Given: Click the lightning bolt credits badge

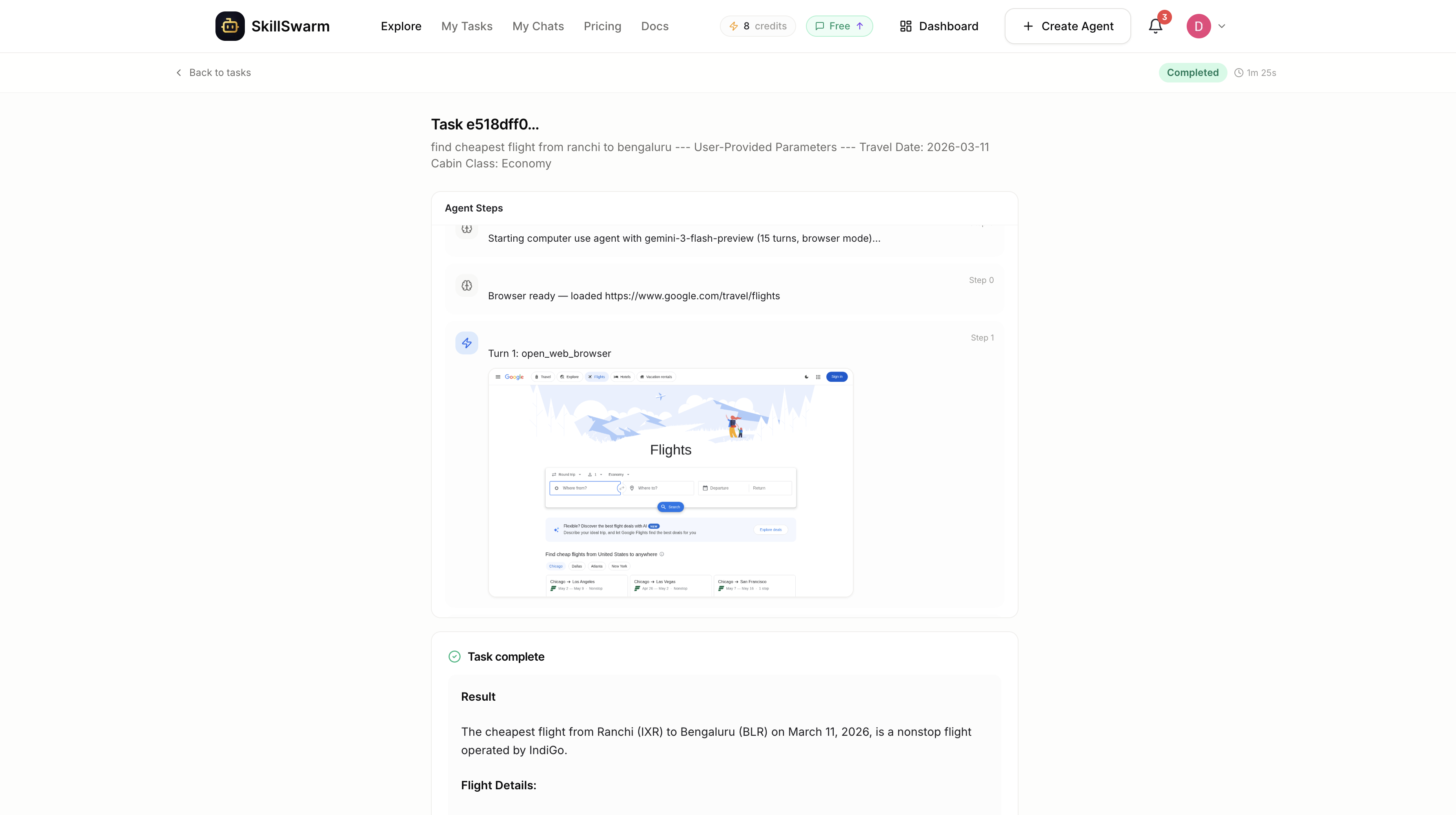Looking at the screenshot, I should point(757,26).
